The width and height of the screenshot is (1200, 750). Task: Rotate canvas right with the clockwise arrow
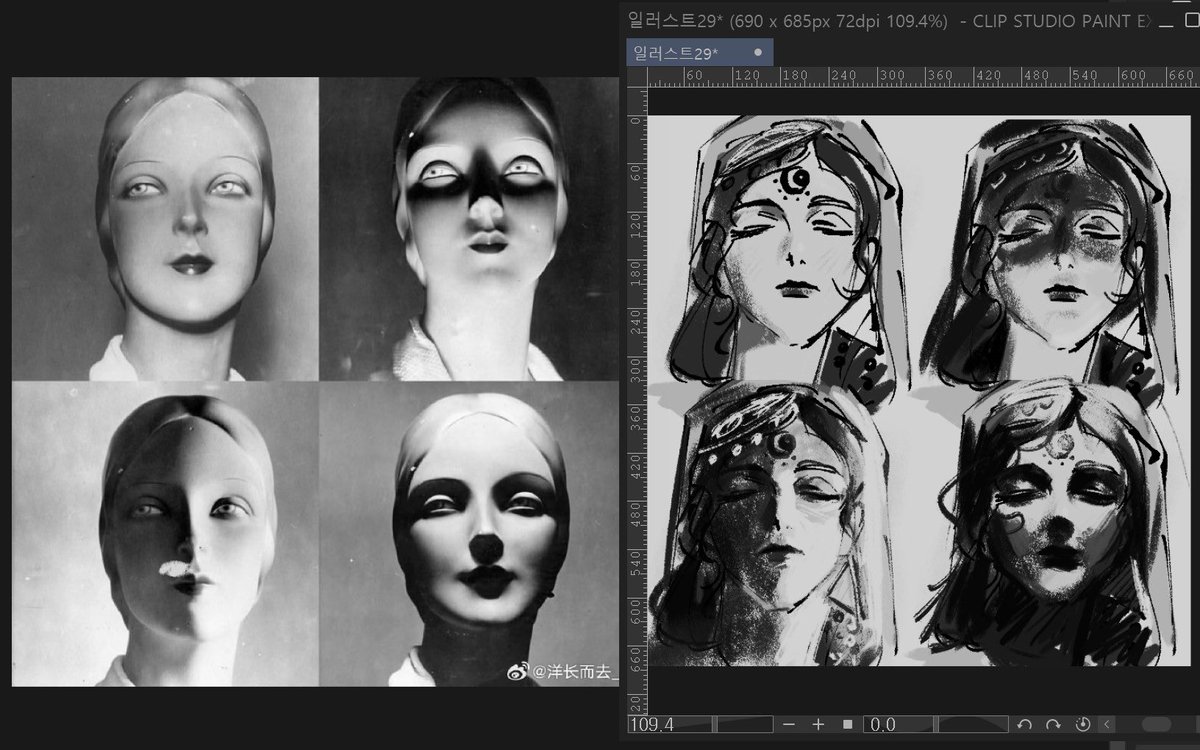coord(1053,724)
